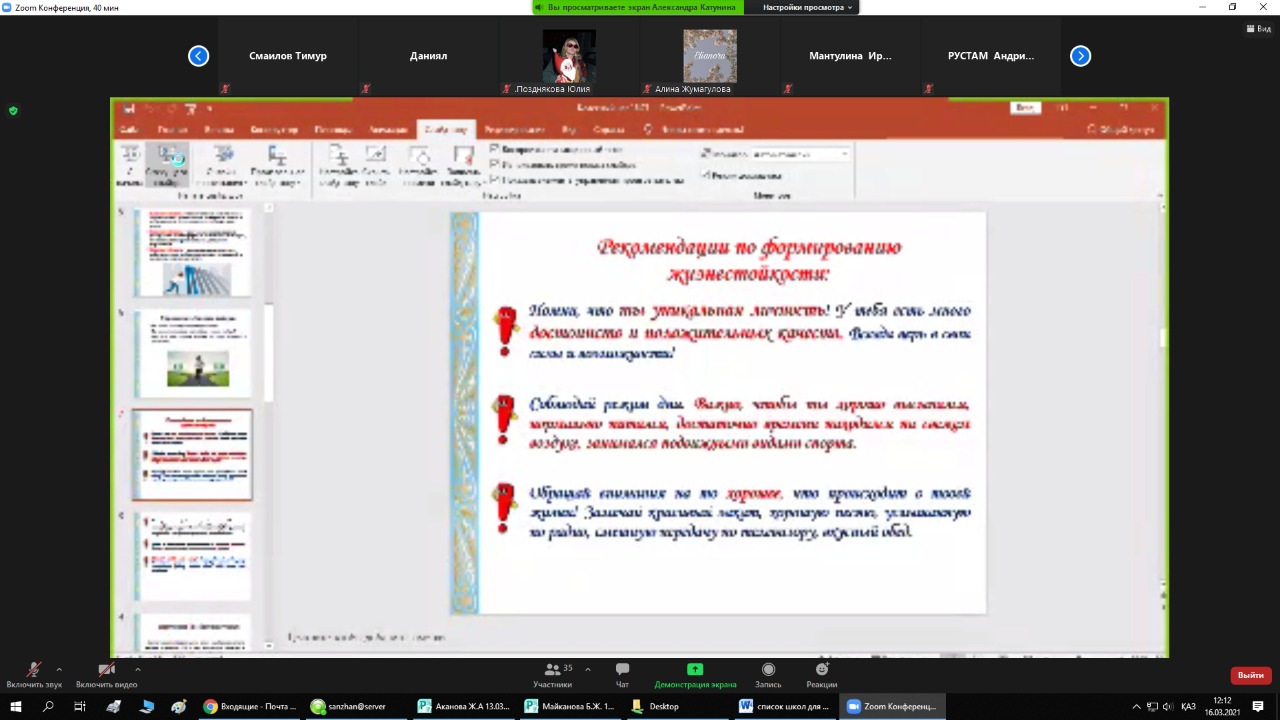Open Настройки просмотра view options dropdown
This screenshot has height=720, width=1280.
(x=808, y=7)
